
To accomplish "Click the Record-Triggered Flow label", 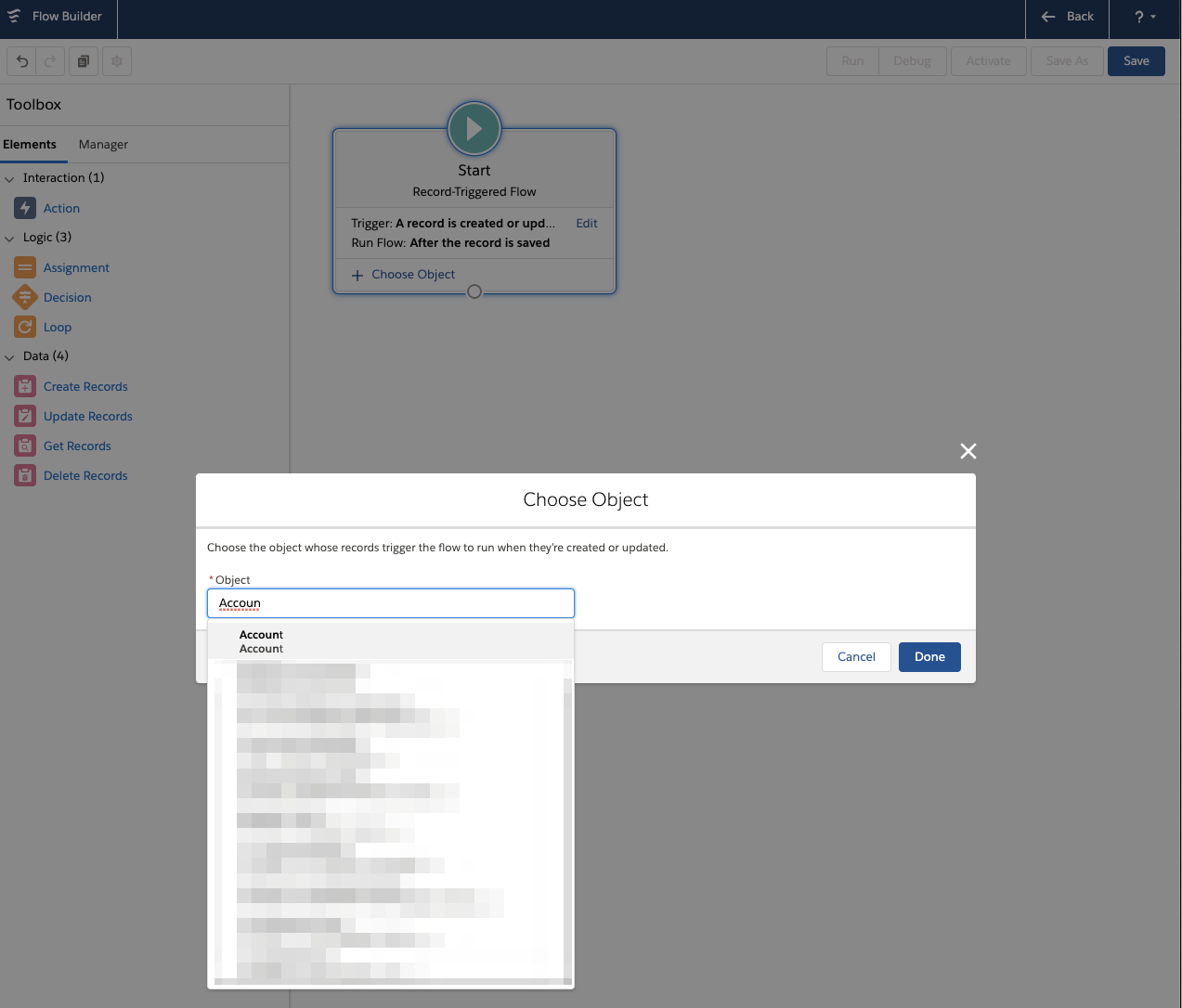I will (474, 192).
